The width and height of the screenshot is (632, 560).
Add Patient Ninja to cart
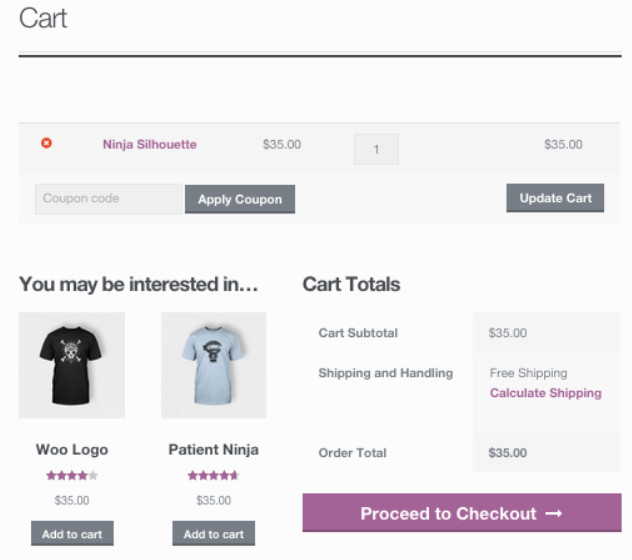[214, 534]
